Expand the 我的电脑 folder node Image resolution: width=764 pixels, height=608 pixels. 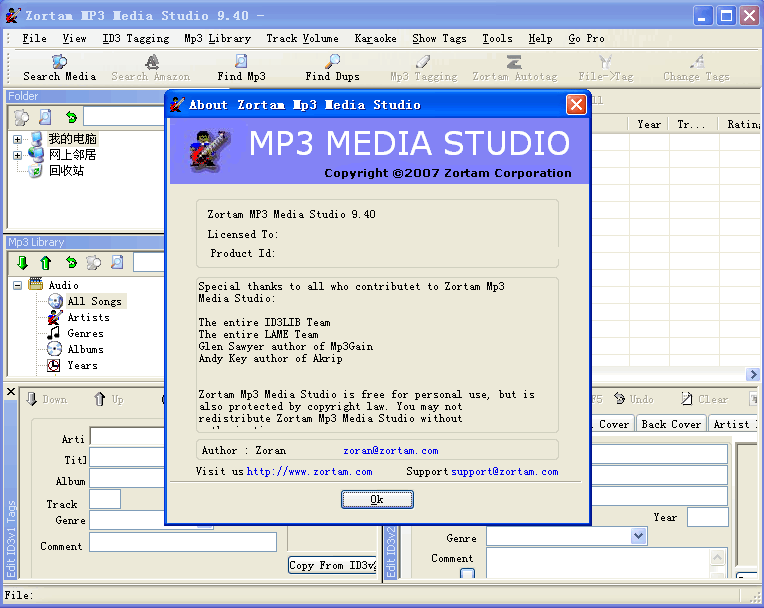pyautogui.click(x=17, y=139)
